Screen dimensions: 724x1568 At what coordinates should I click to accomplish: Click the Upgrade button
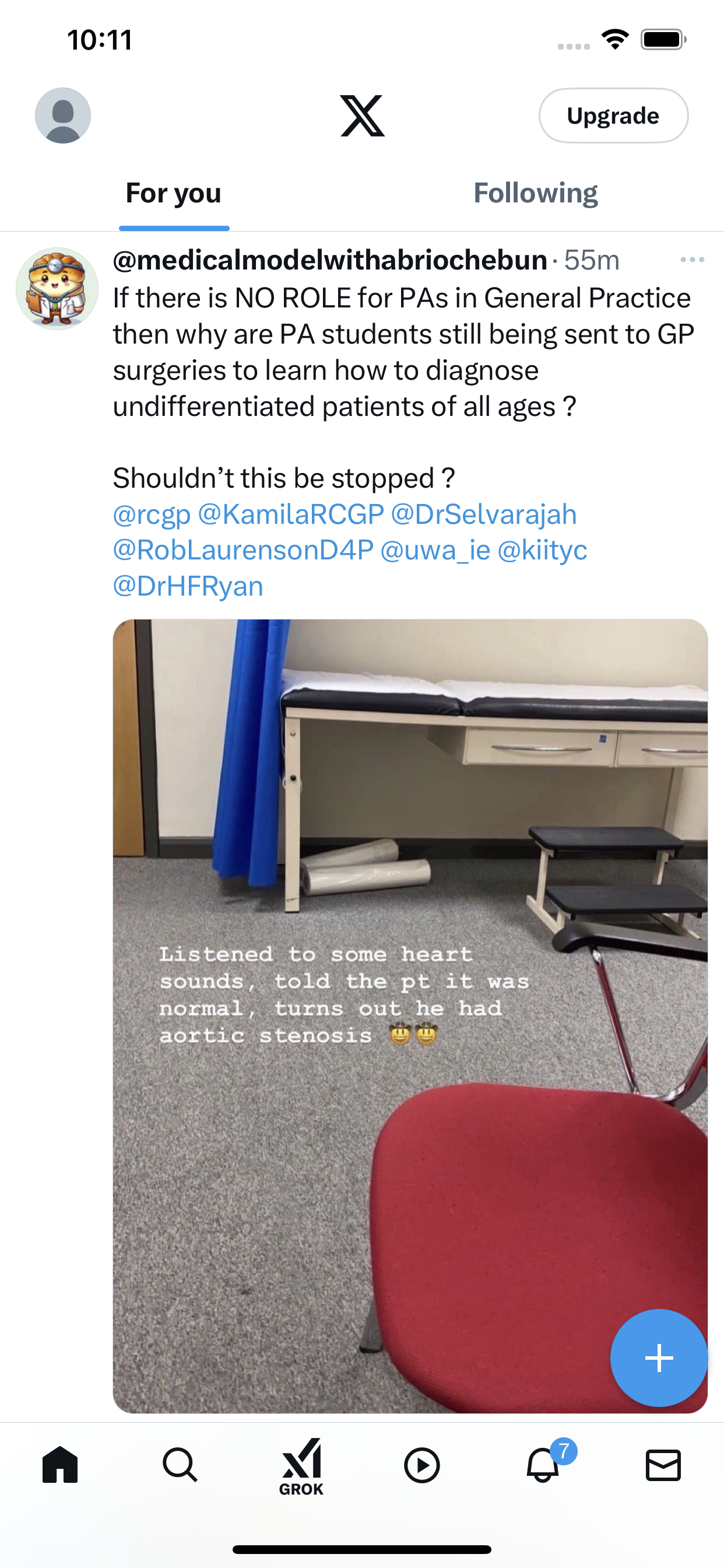tap(613, 116)
